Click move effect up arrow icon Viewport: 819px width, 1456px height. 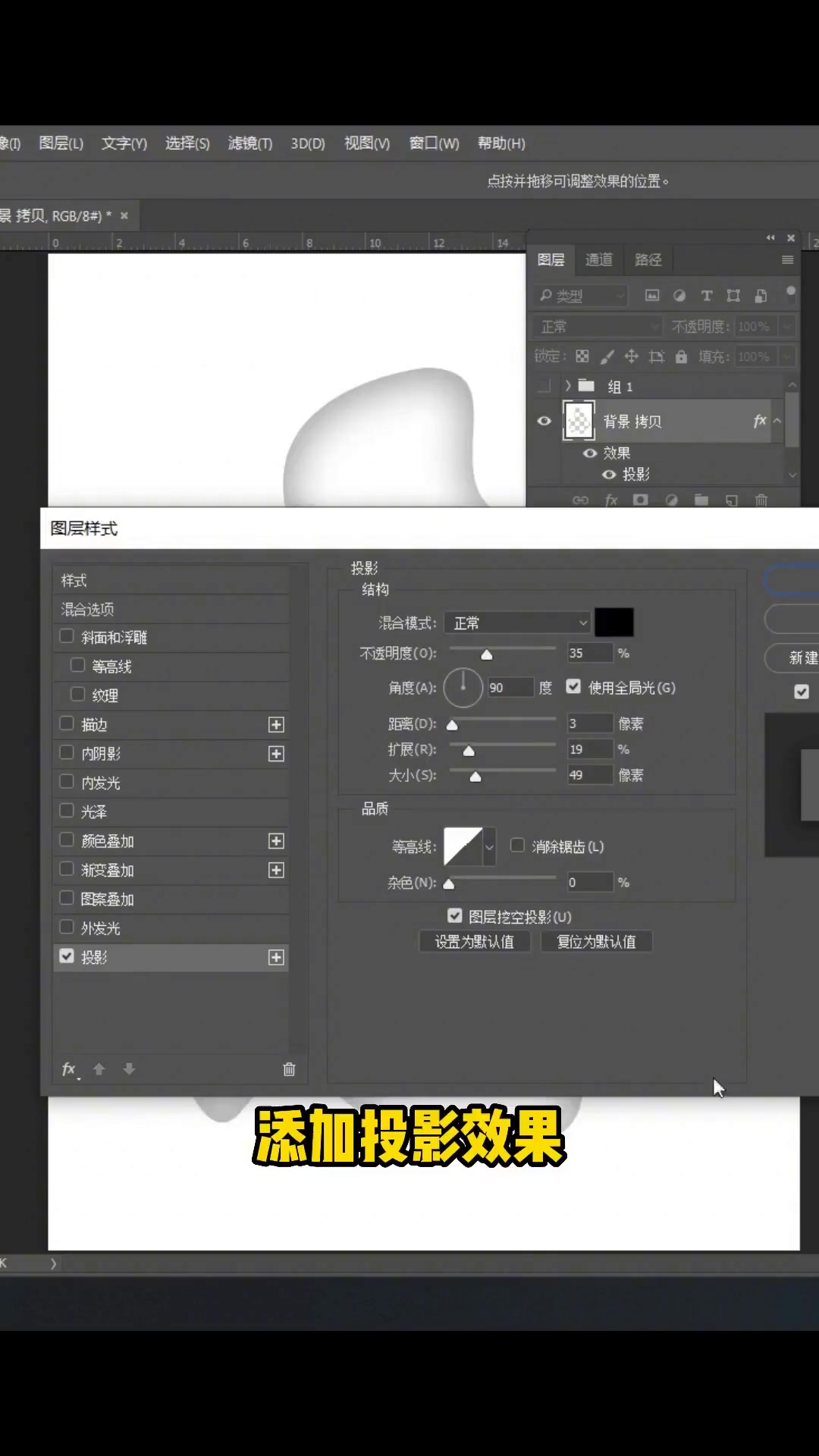click(x=99, y=1069)
